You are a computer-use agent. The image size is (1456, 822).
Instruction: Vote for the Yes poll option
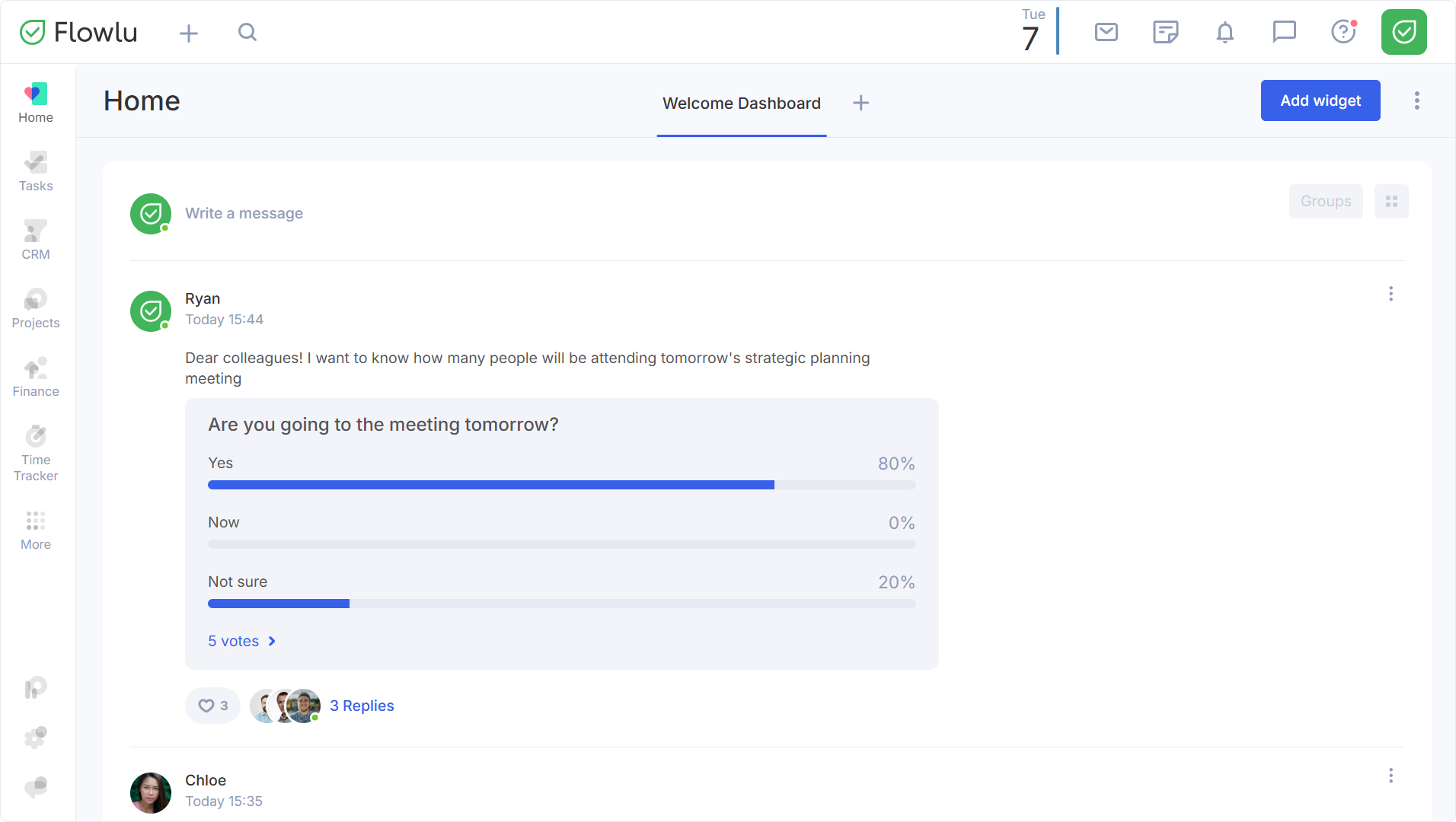(561, 473)
